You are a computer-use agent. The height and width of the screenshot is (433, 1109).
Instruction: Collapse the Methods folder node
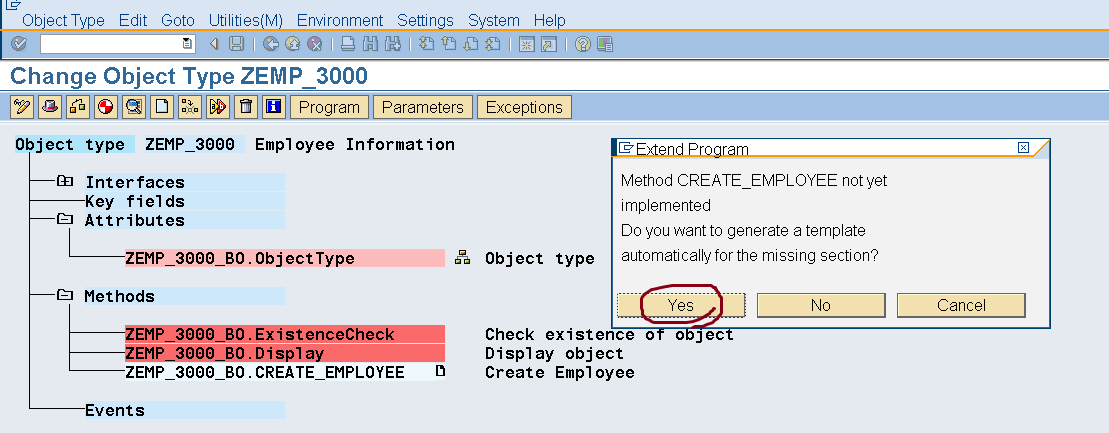click(x=65, y=296)
